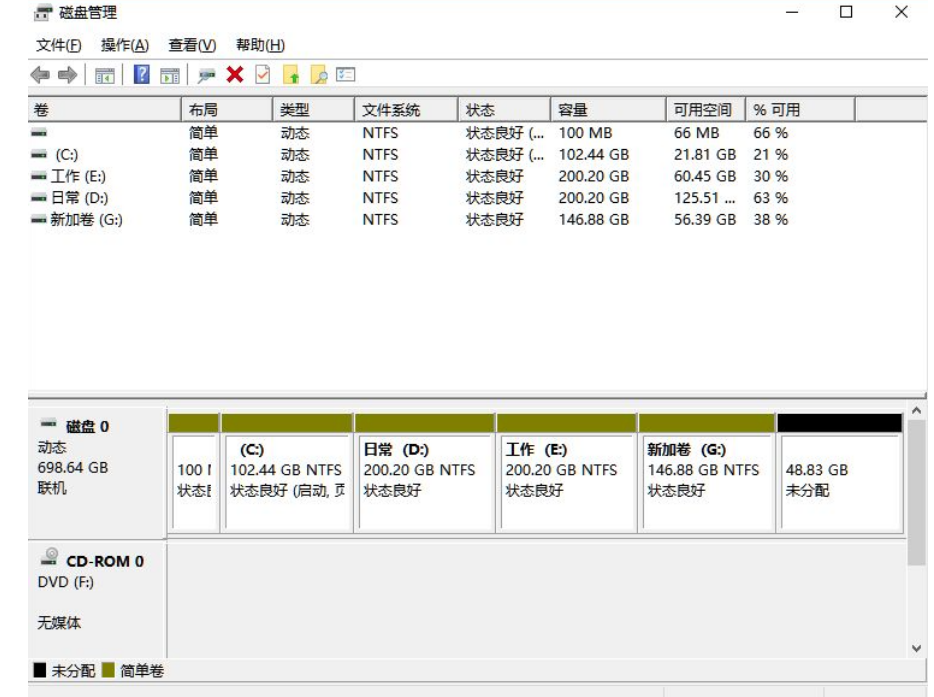Image resolution: width=934 pixels, height=697 pixels.
Task: Sort volumes by 容量 column header
Action: tap(606, 110)
